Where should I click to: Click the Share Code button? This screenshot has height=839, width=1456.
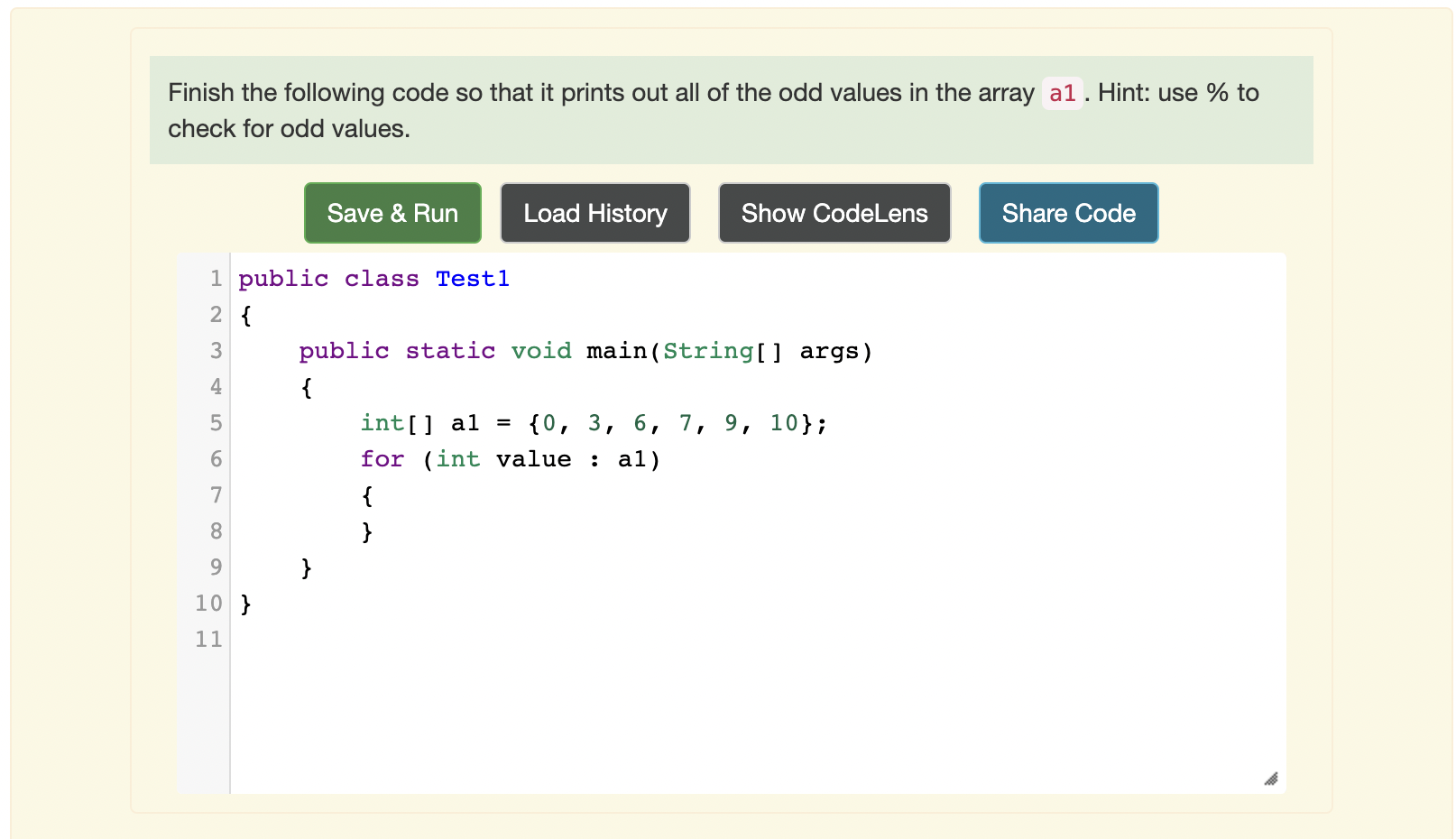[1069, 213]
